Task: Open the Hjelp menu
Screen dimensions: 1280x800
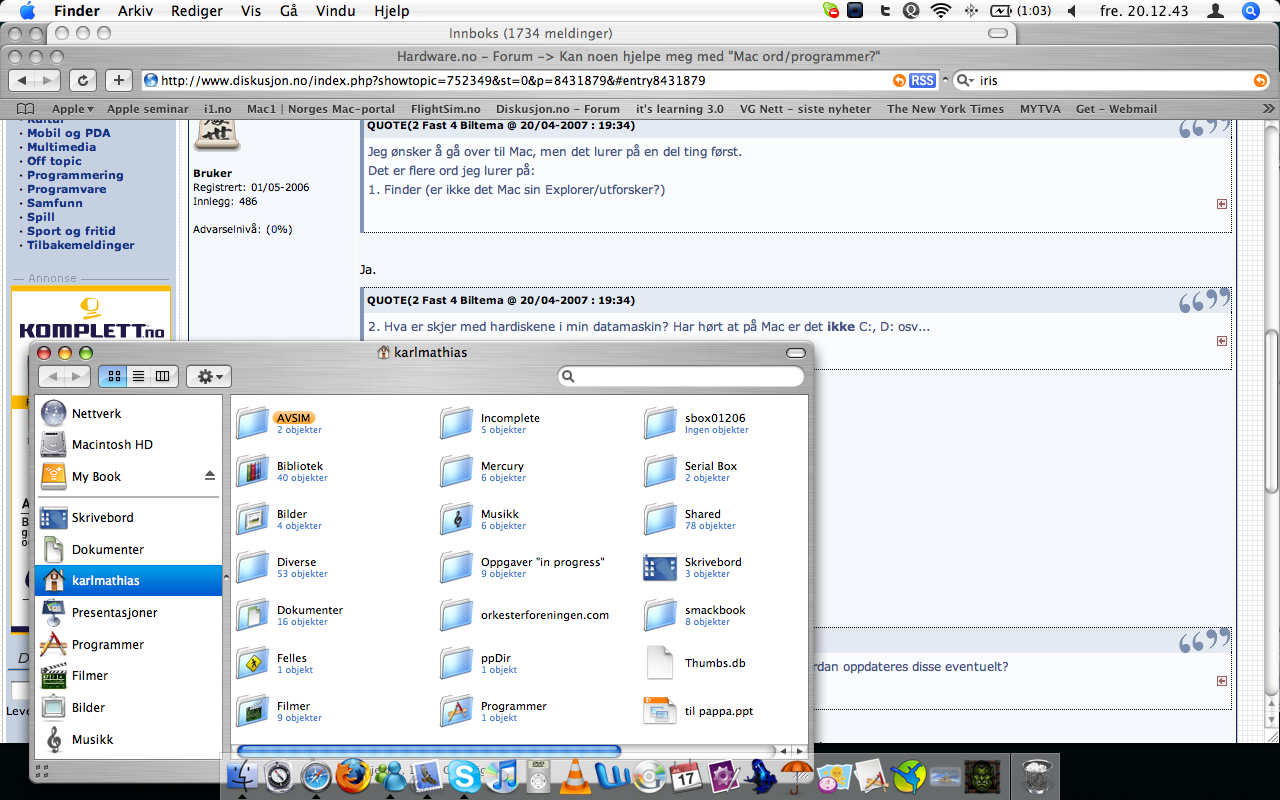Action: pyautogui.click(x=391, y=11)
